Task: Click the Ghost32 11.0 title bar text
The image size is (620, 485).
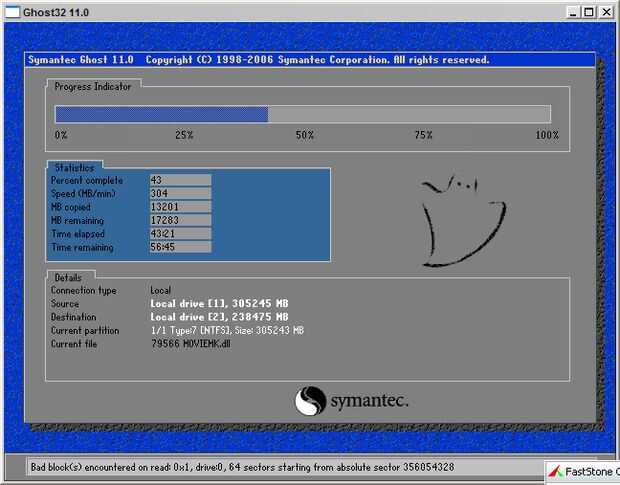Action: click(x=56, y=12)
